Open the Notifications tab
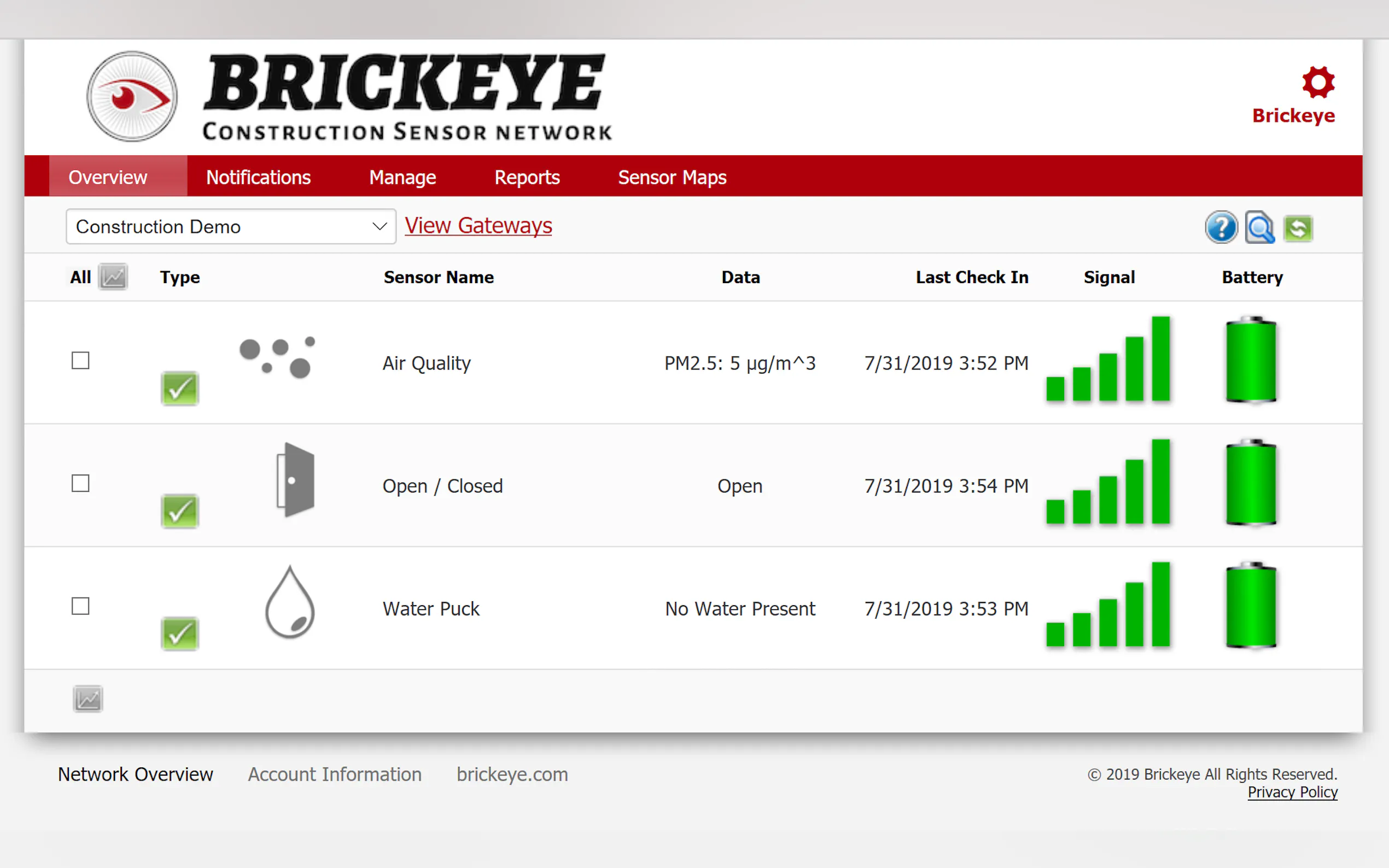The image size is (1389, 868). click(259, 178)
